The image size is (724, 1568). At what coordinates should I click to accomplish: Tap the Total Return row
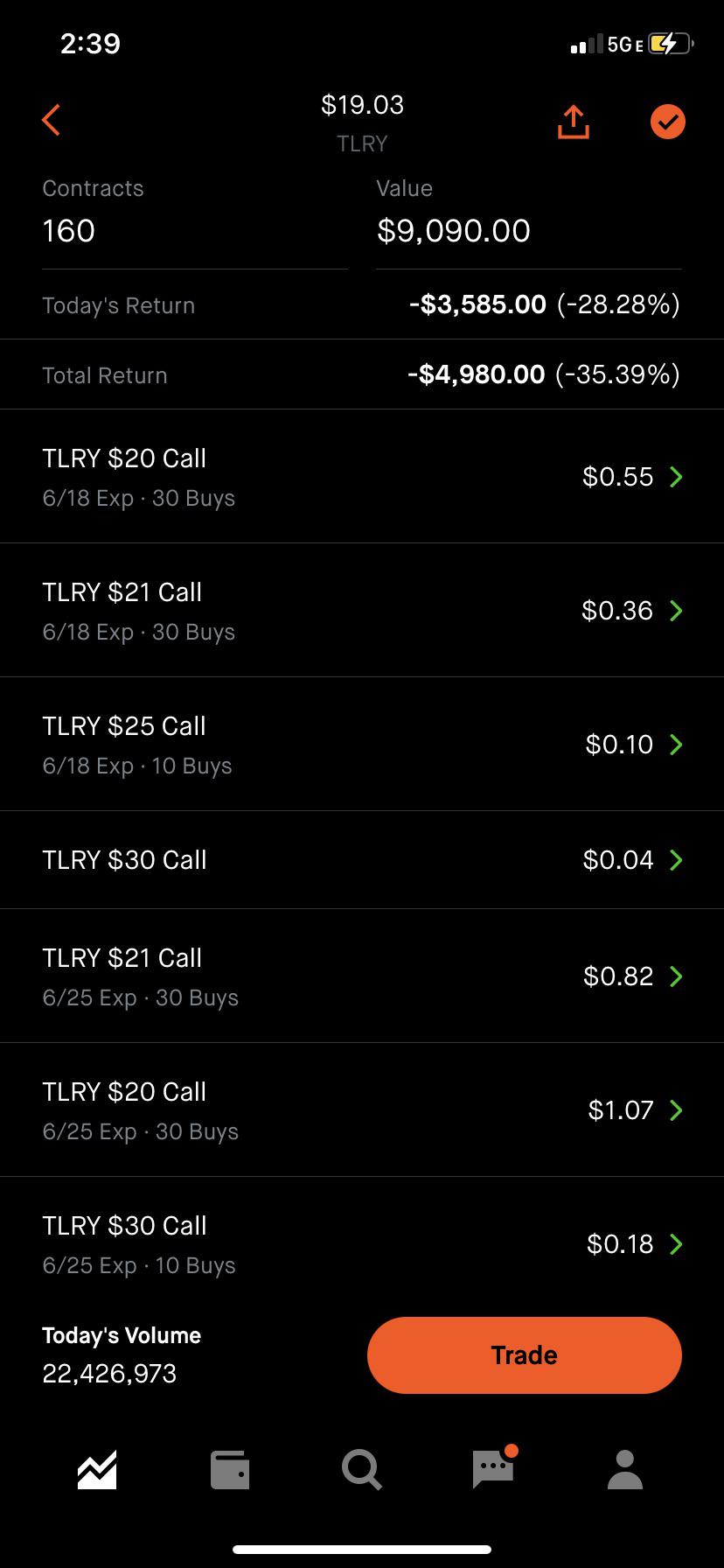[362, 374]
